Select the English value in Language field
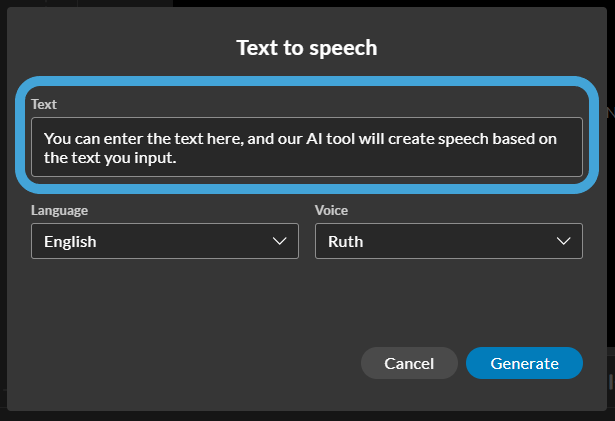The image size is (615, 421). (x=70, y=241)
